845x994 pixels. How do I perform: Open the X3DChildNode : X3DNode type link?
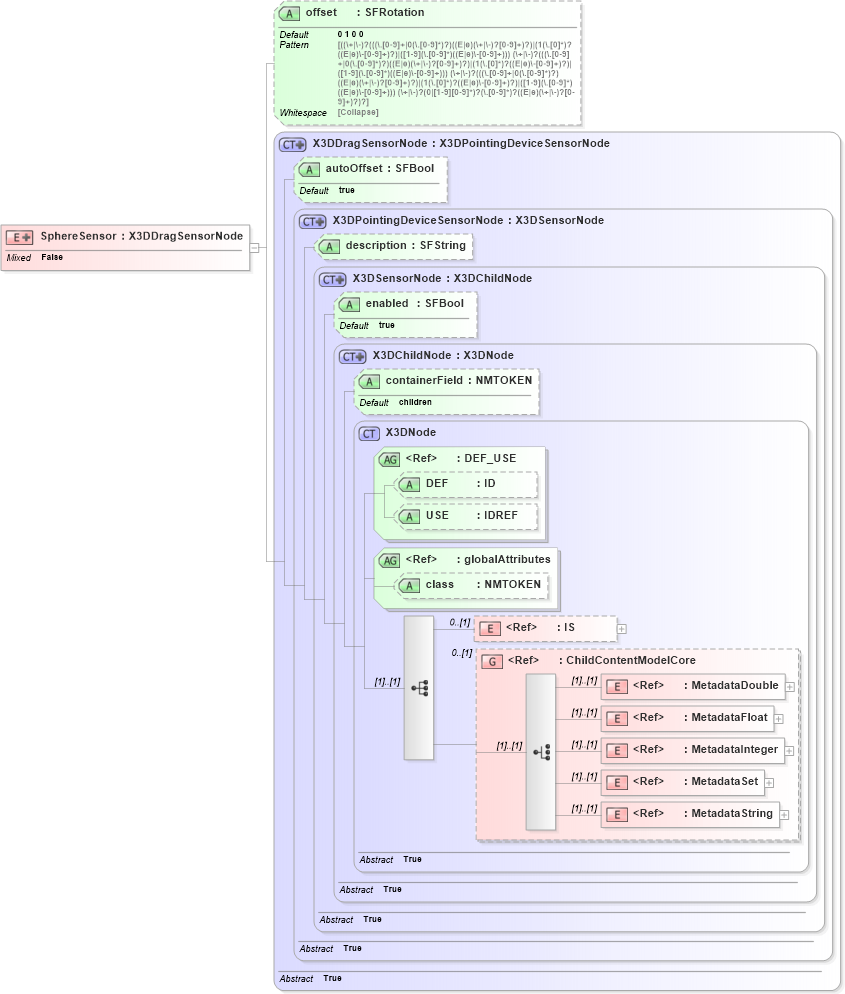[x=443, y=356]
